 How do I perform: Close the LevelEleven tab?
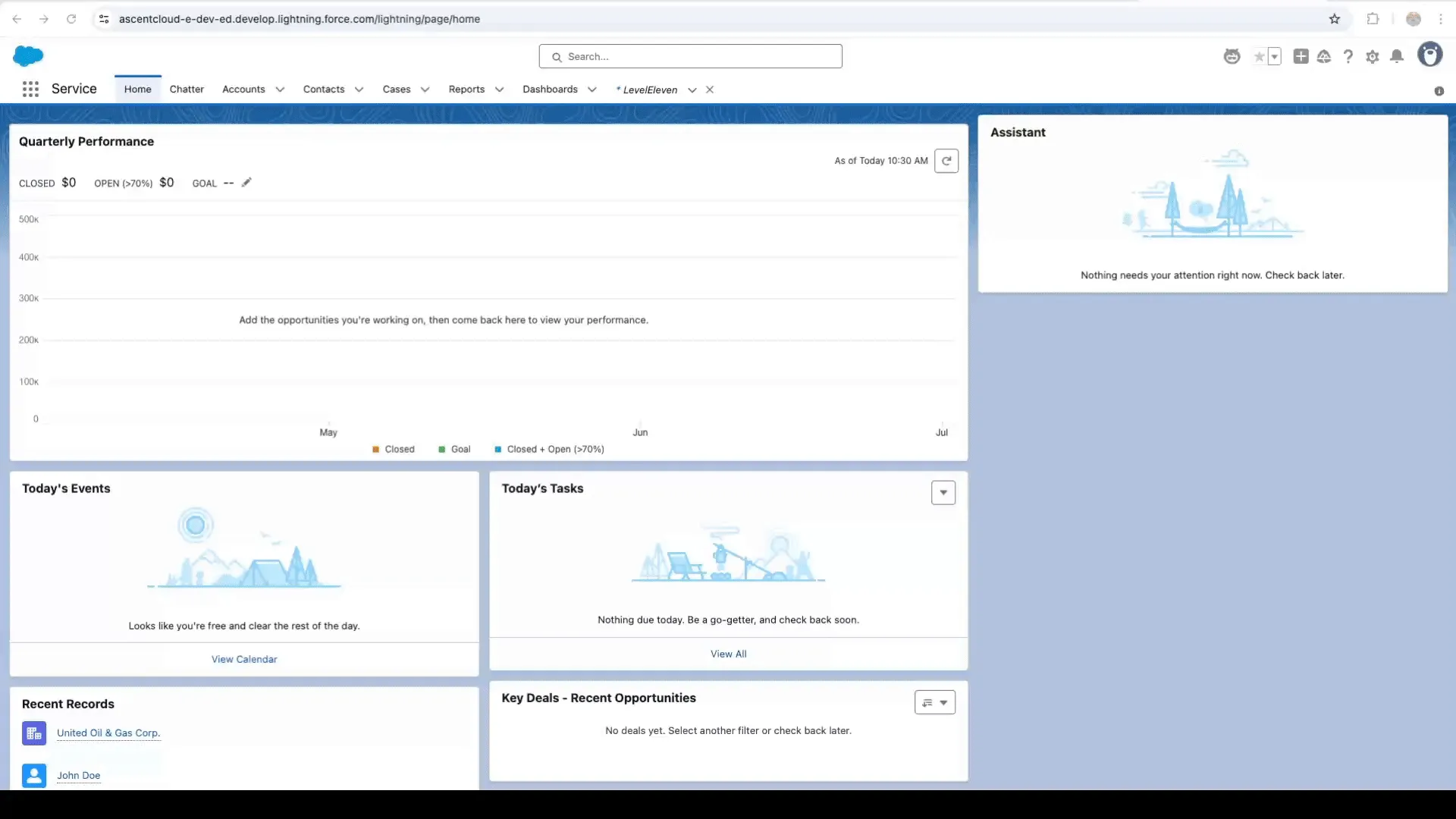710,89
